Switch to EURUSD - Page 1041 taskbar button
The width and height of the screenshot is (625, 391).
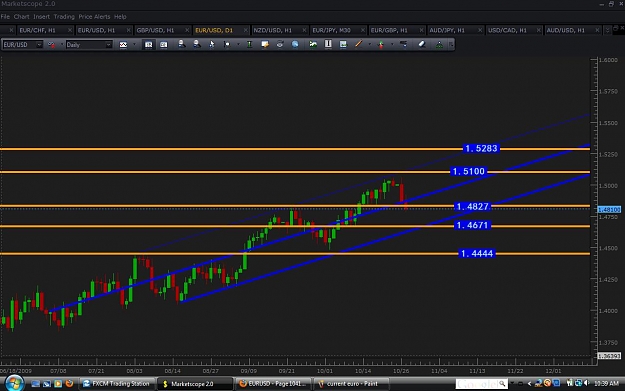273,384
